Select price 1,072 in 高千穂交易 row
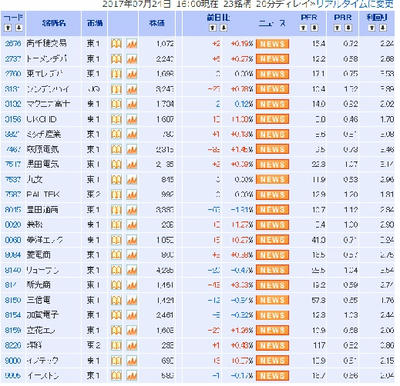 point(165,44)
